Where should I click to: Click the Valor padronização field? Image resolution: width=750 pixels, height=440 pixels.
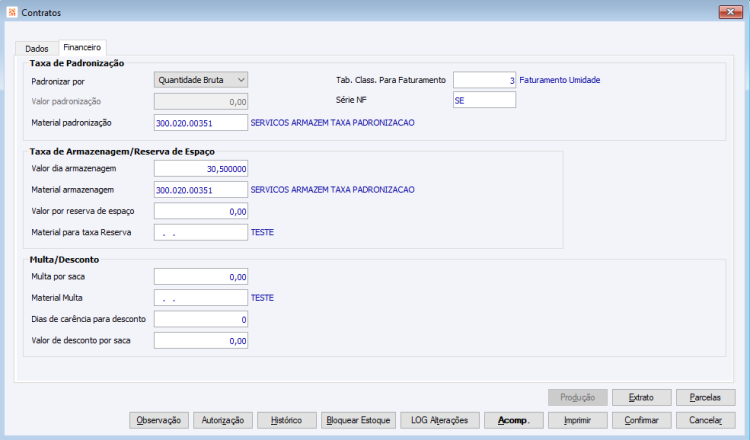pos(201,101)
